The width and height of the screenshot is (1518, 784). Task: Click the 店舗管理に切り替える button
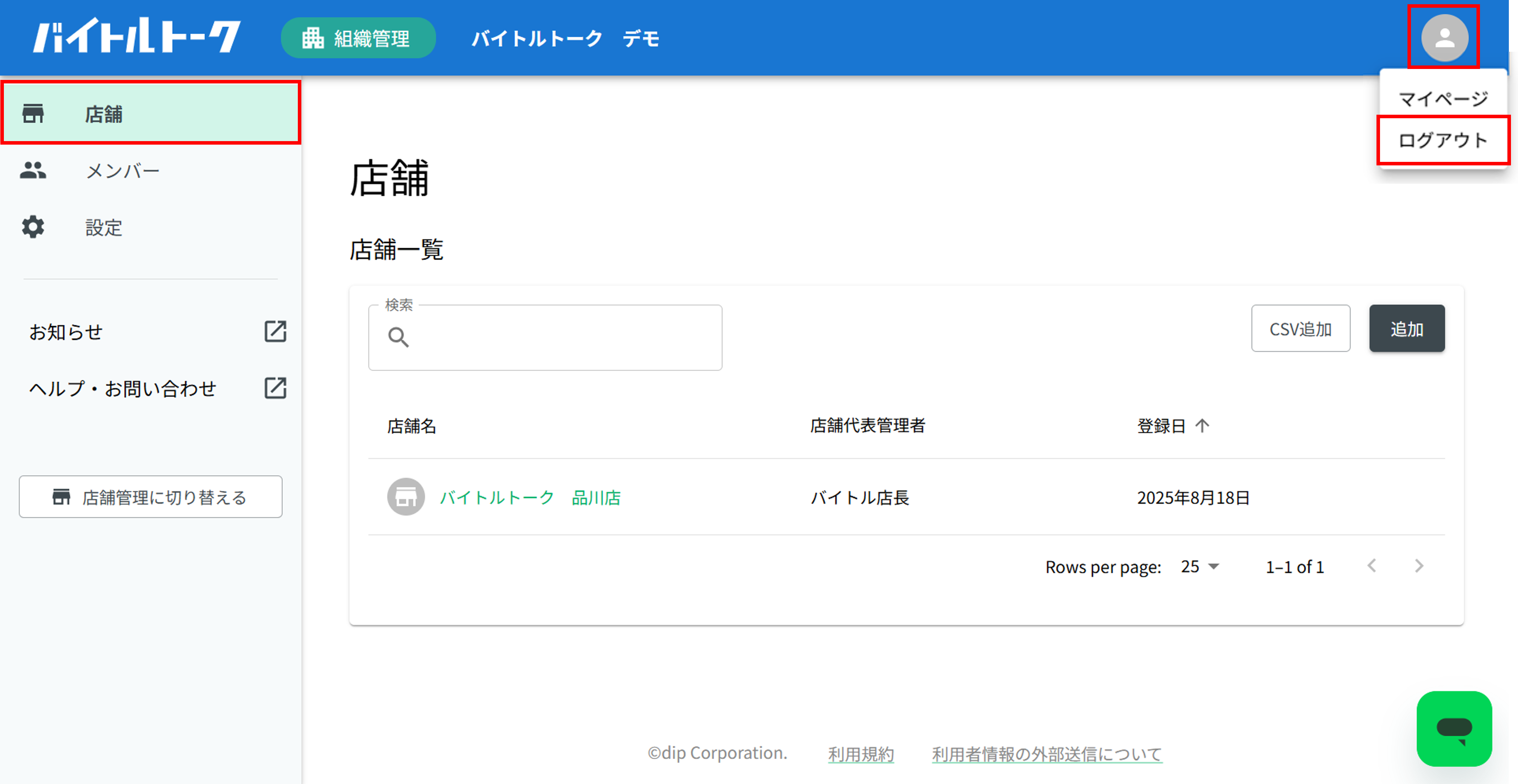coord(150,497)
